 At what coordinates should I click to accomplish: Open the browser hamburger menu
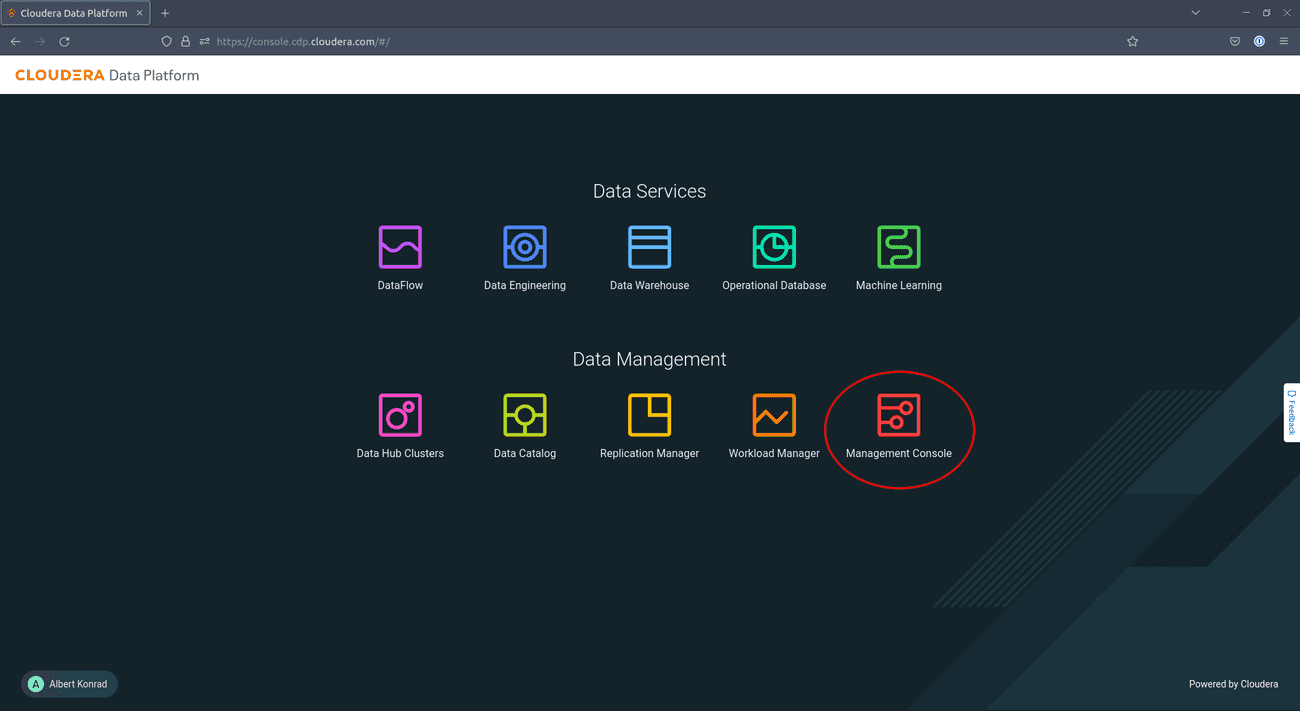[1284, 42]
